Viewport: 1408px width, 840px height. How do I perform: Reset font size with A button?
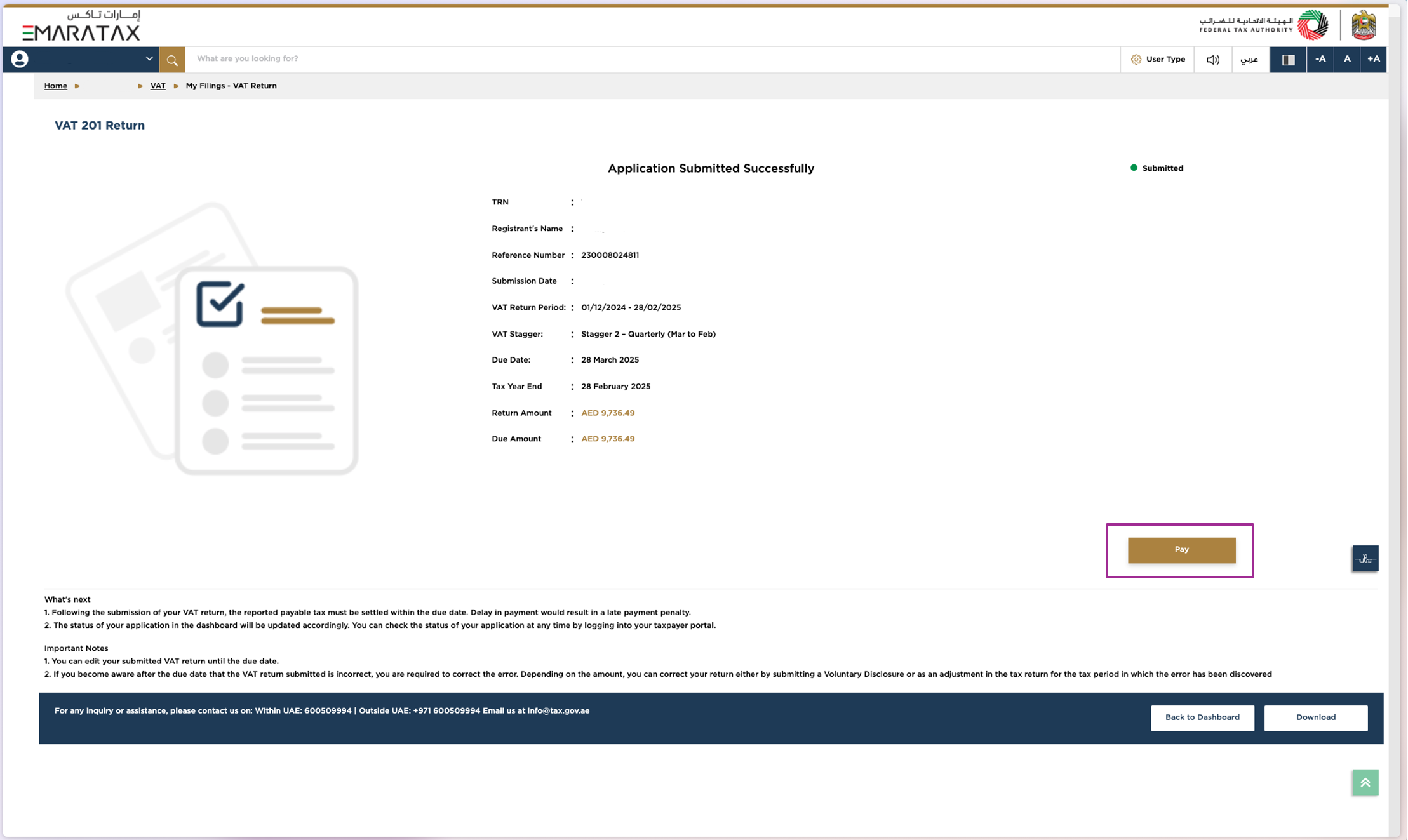(1346, 59)
